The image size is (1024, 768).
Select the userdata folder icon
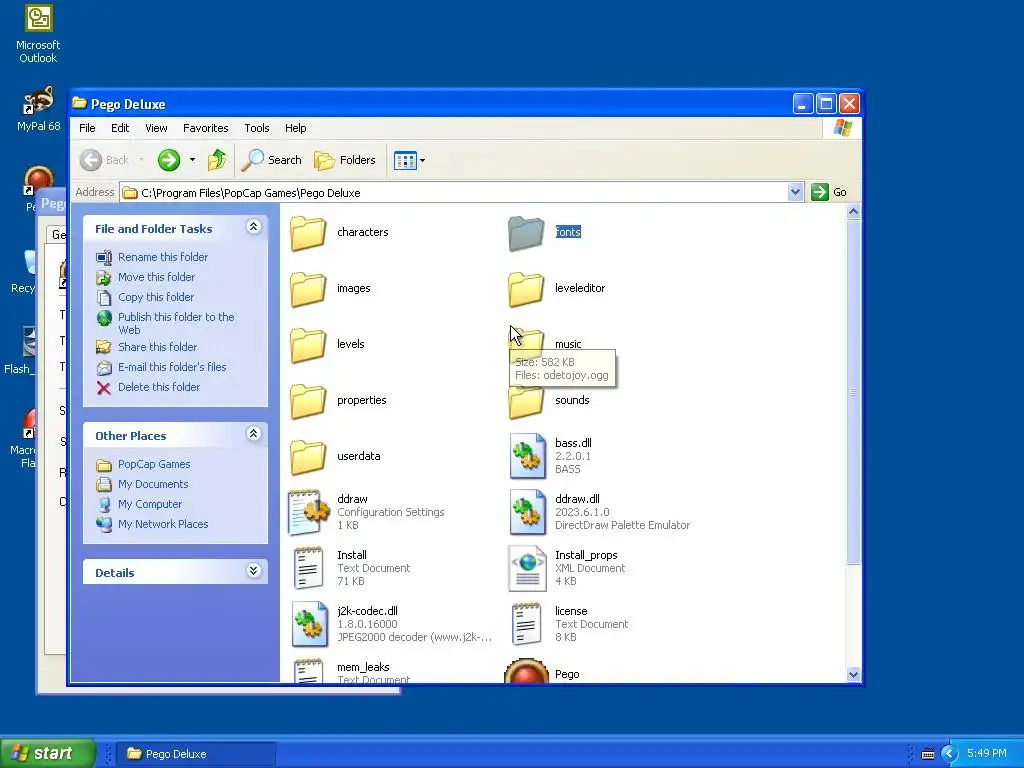(x=308, y=457)
